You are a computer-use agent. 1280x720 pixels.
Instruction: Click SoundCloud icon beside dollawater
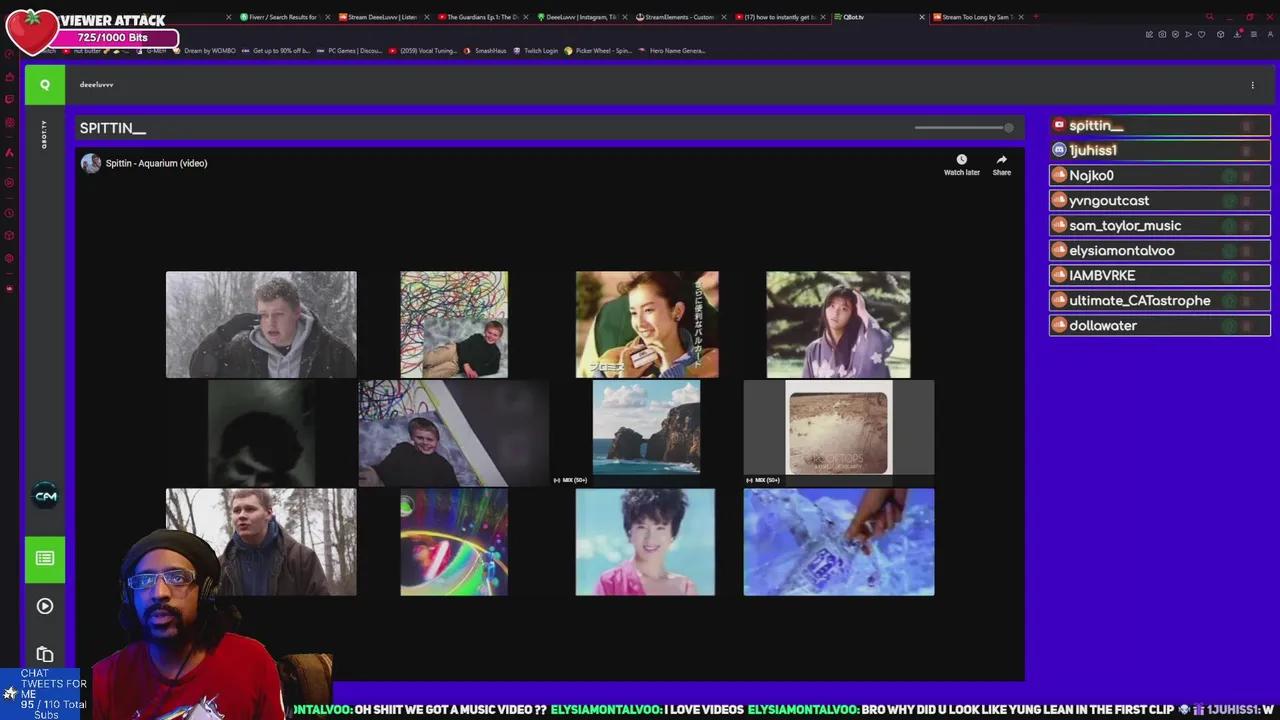(1059, 325)
